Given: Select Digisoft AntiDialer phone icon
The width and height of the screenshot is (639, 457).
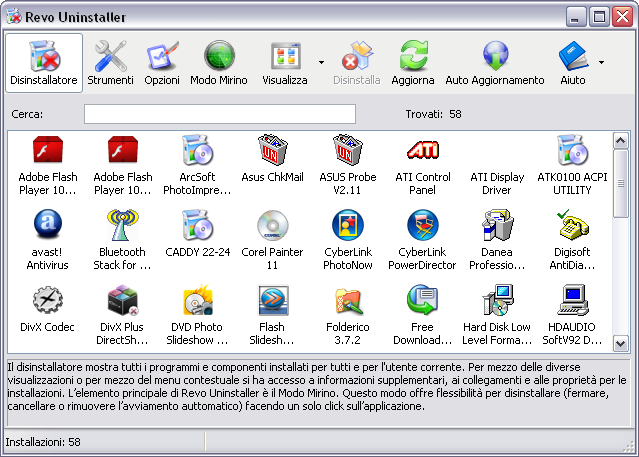Looking at the screenshot, I should [572, 224].
